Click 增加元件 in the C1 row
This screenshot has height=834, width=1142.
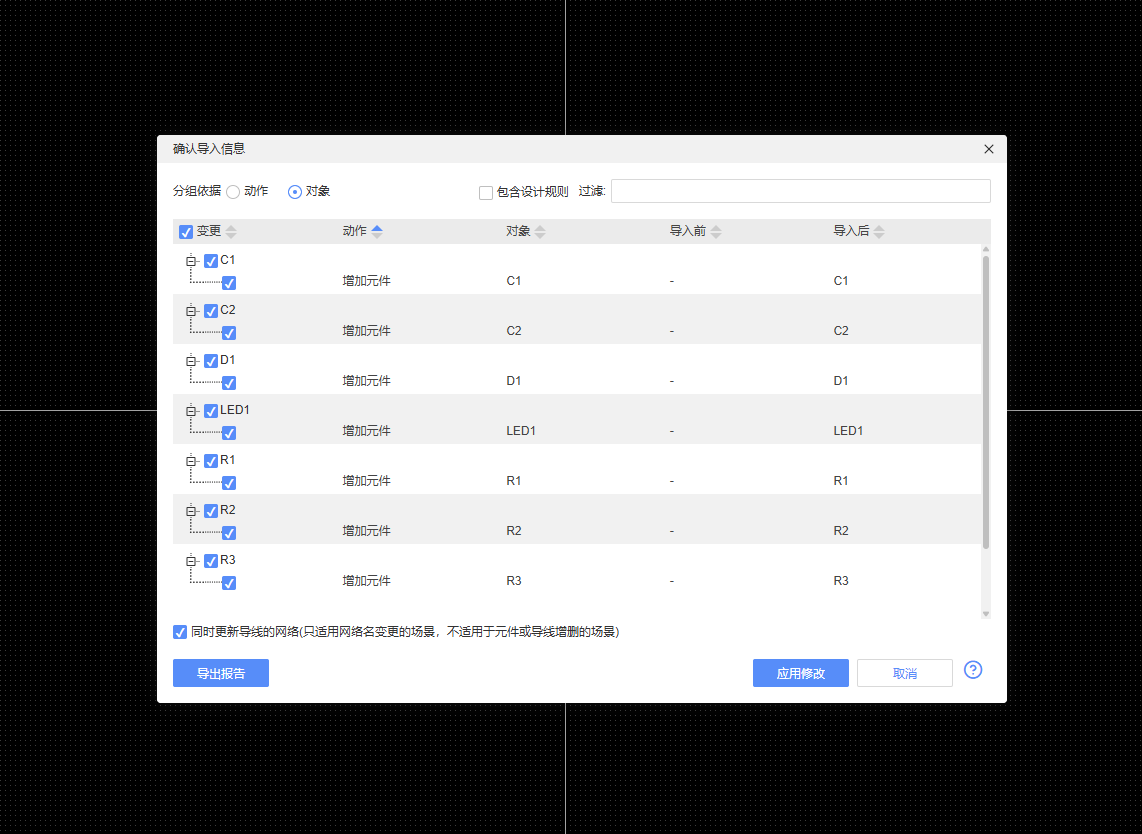coord(366,281)
